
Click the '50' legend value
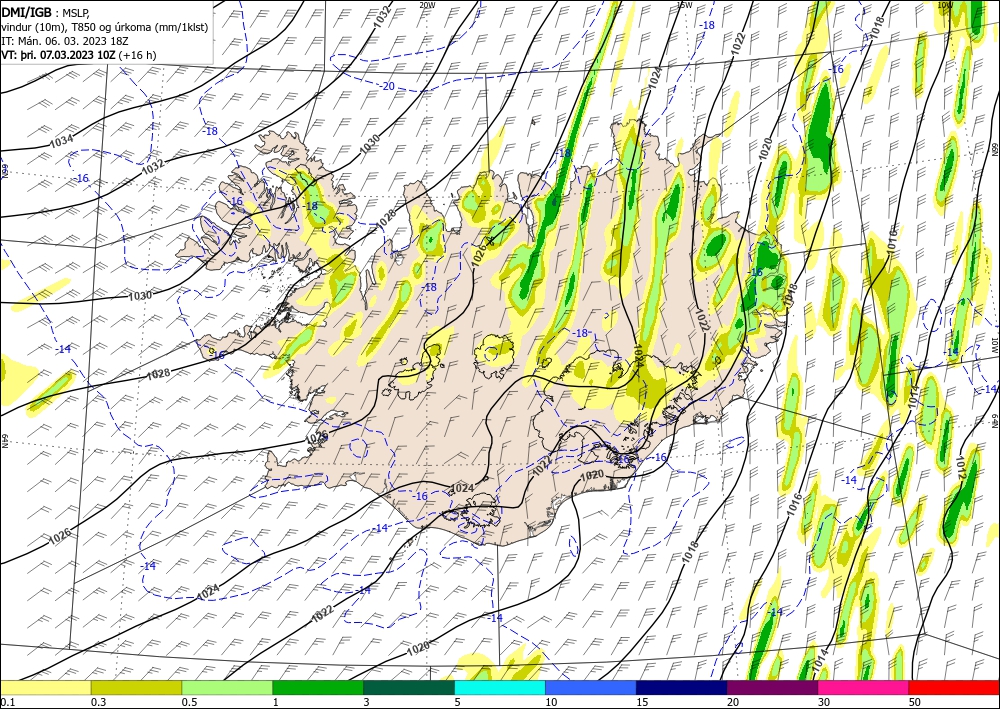click(x=915, y=702)
